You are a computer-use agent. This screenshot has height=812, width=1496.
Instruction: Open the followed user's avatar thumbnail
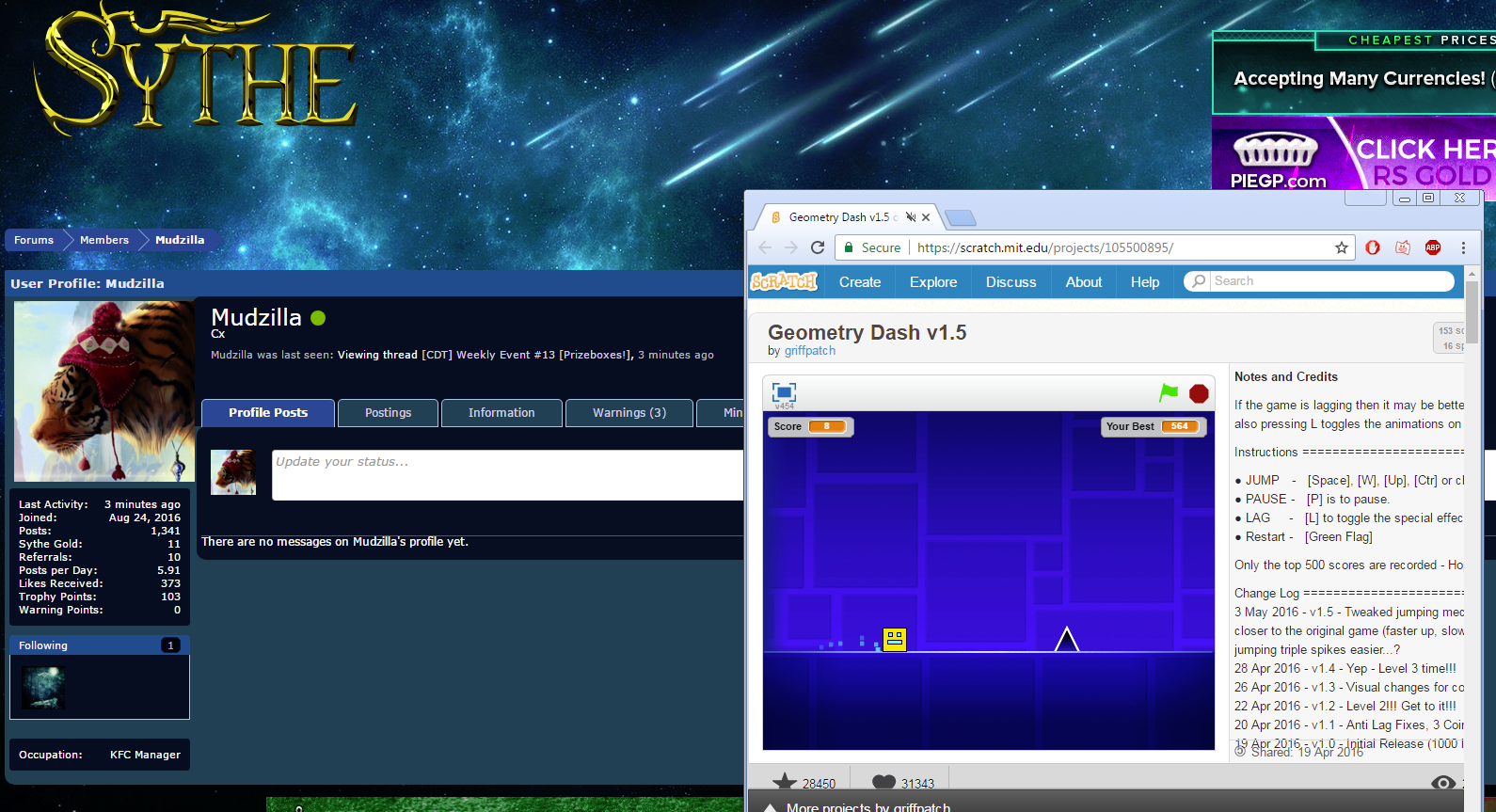coord(43,687)
